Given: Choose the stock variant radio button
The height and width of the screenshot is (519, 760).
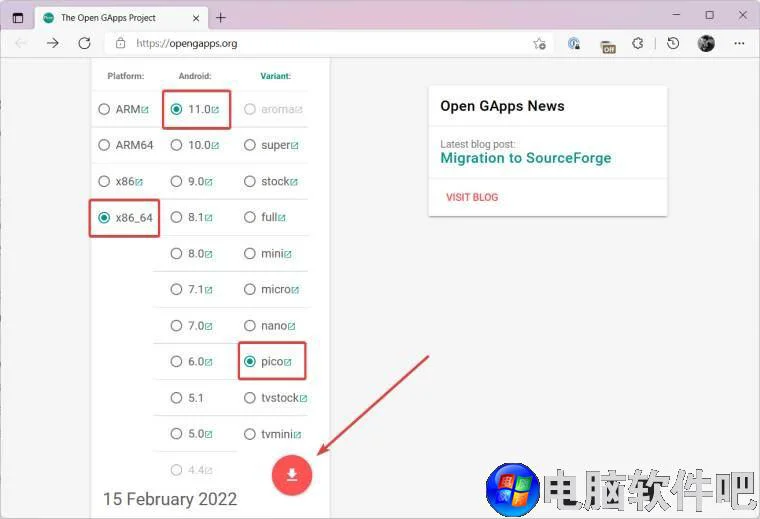Looking at the screenshot, I should click(x=250, y=181).
